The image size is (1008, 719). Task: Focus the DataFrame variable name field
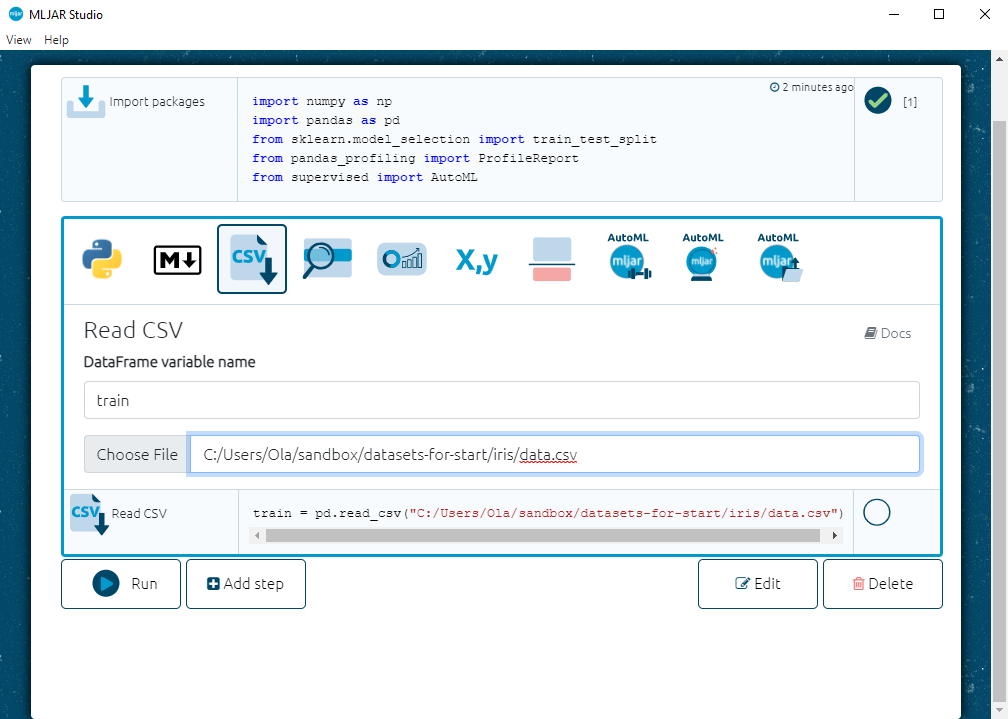pos(501,400)
